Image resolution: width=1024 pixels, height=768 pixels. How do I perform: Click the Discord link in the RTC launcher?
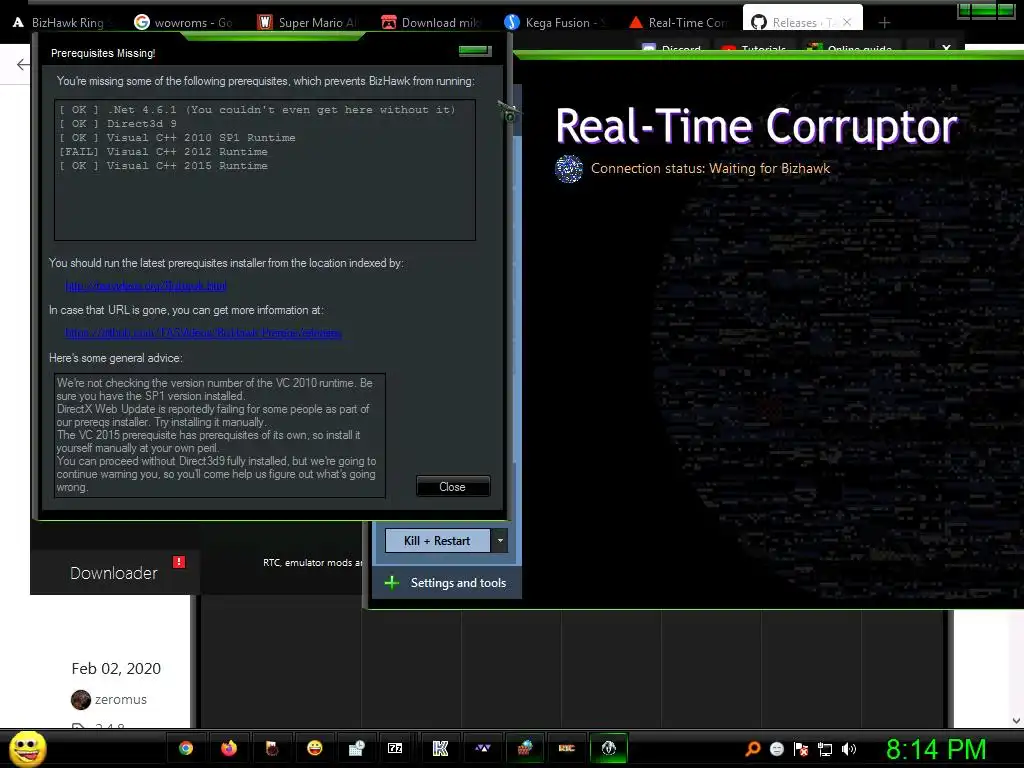click(672, 50)
